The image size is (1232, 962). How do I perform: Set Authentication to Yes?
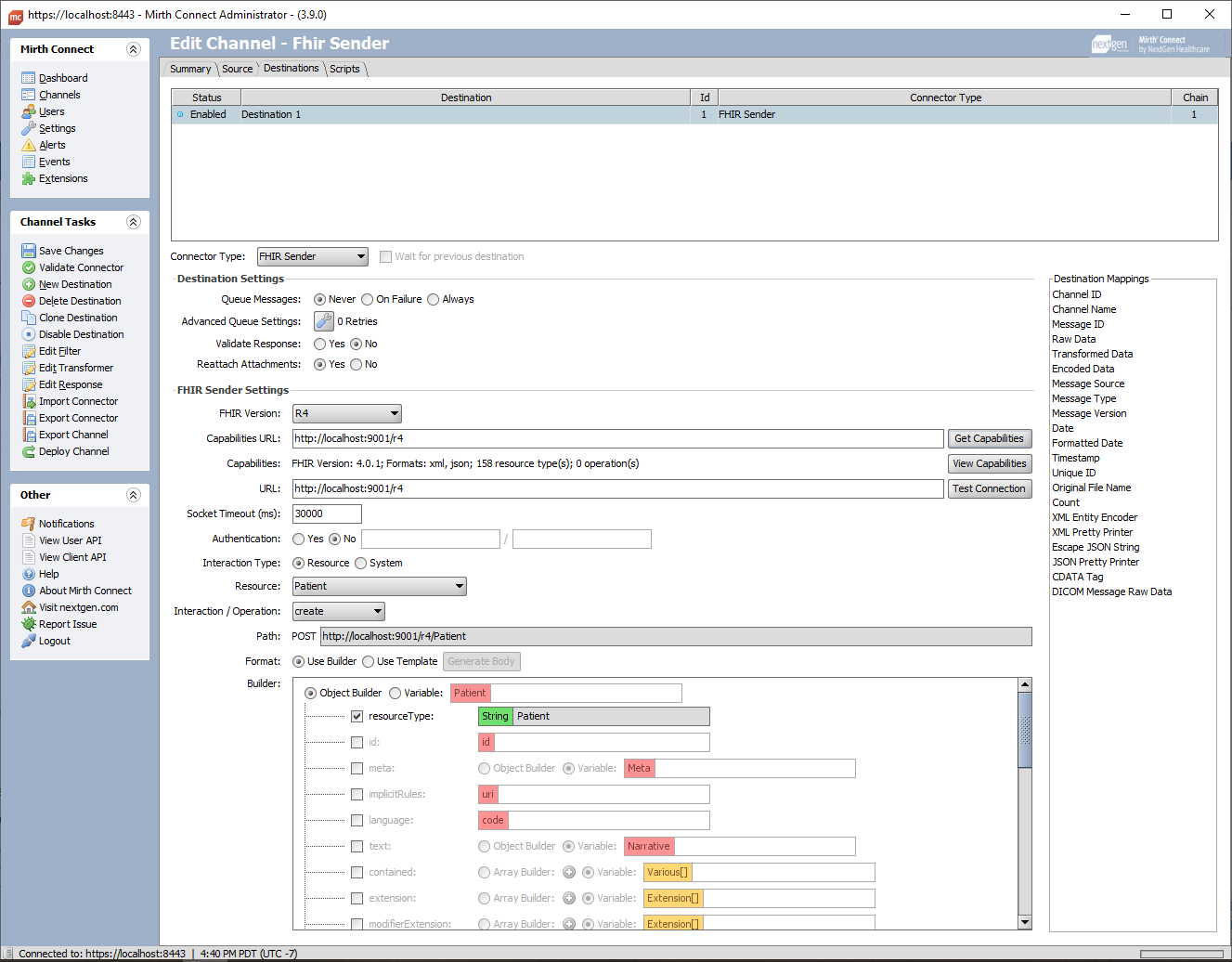(299, 539)
